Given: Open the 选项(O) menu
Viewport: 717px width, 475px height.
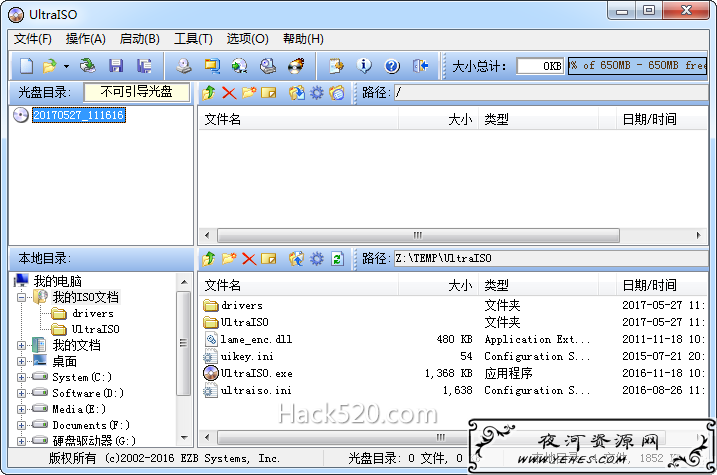Looking at the screenshot, I should (x=247, y=39).
